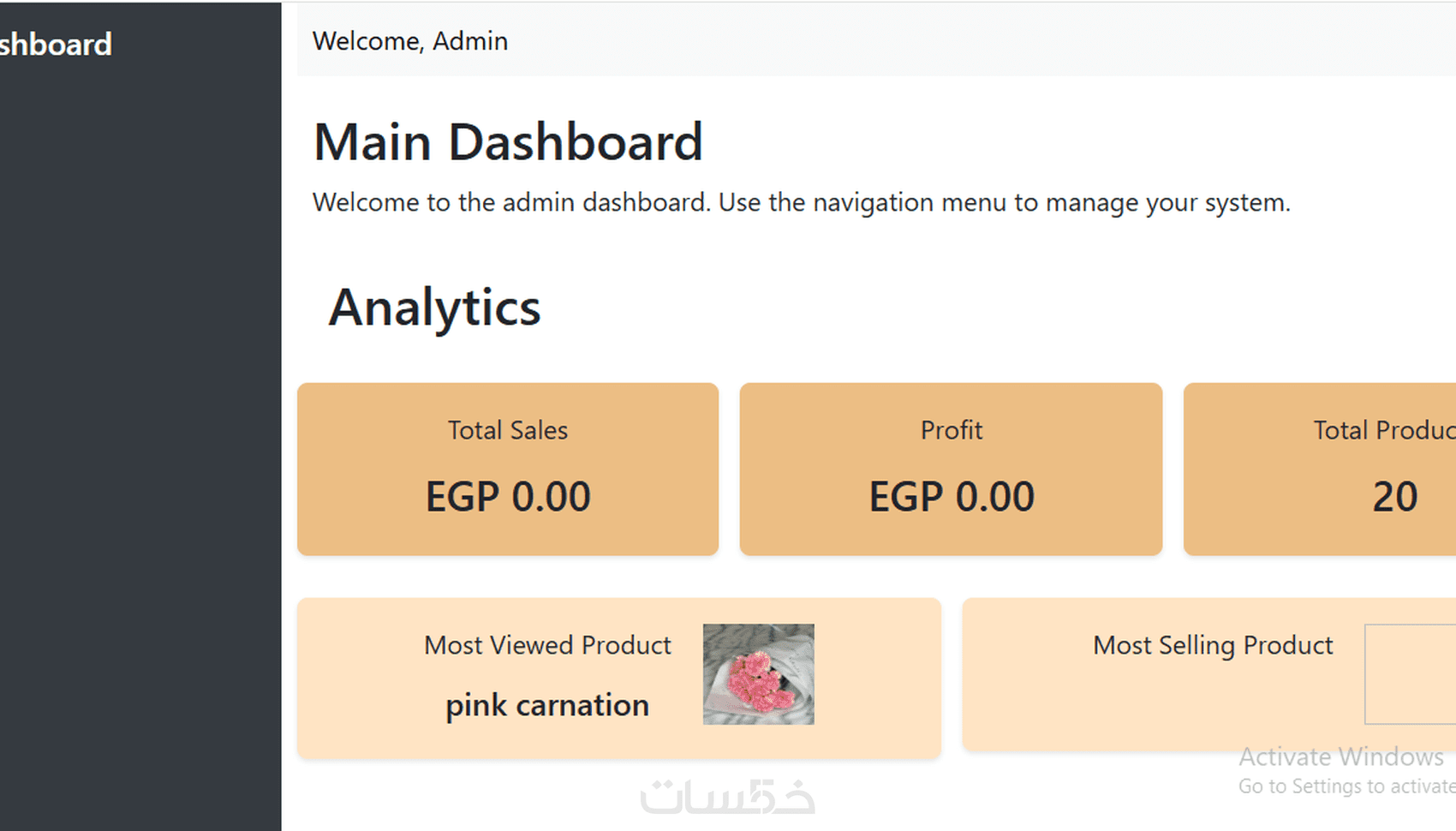Click the empty dark sidebar panel
The height and width of the screenshot is (831, 1456).
coord(140,445)
